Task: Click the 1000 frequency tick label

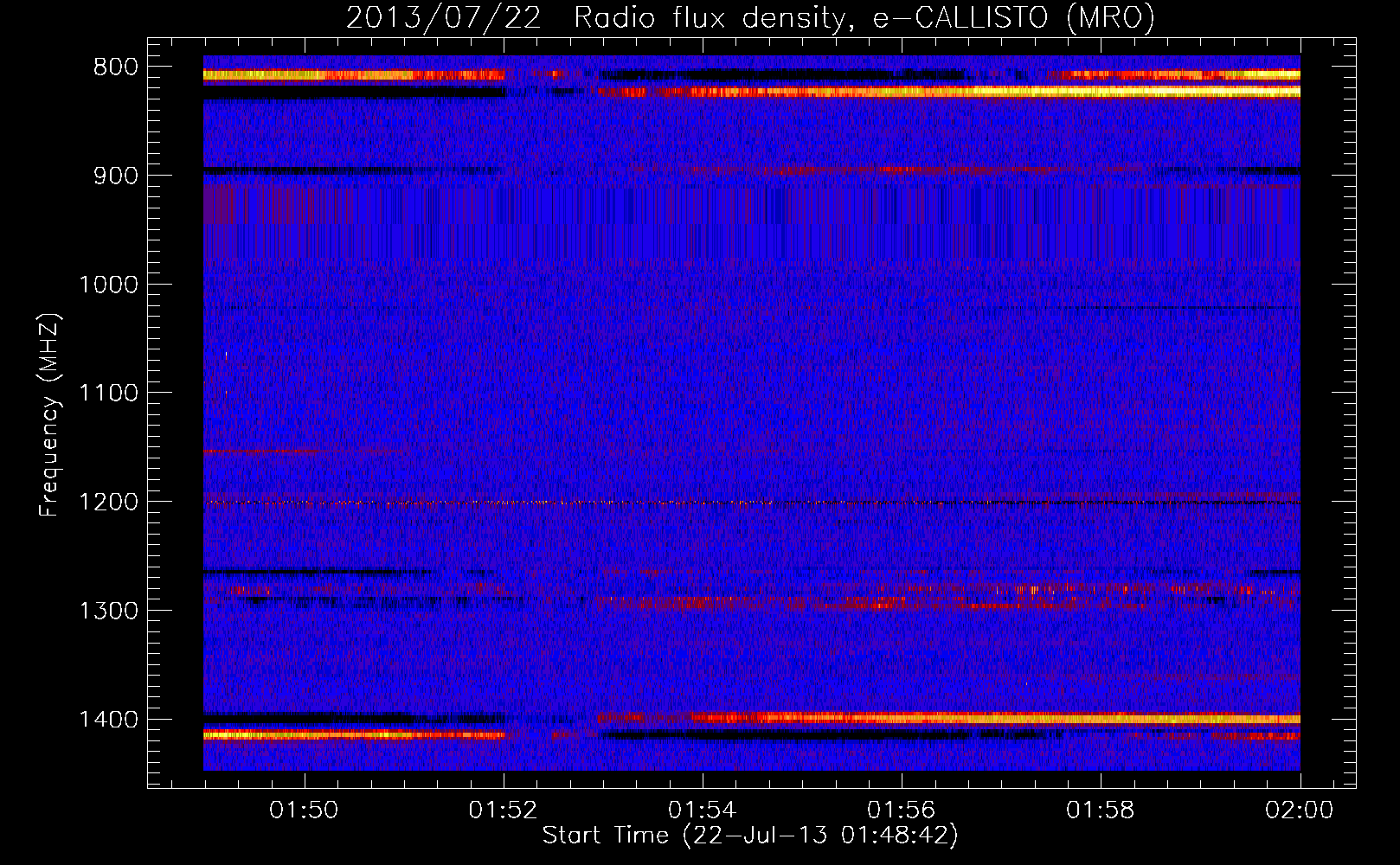Action: pyautogui.click(x=108, y=285)
